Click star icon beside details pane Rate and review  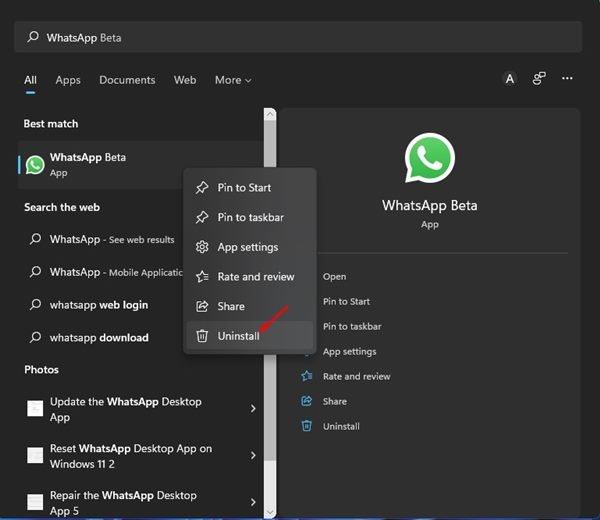click(x=307, y=376)
